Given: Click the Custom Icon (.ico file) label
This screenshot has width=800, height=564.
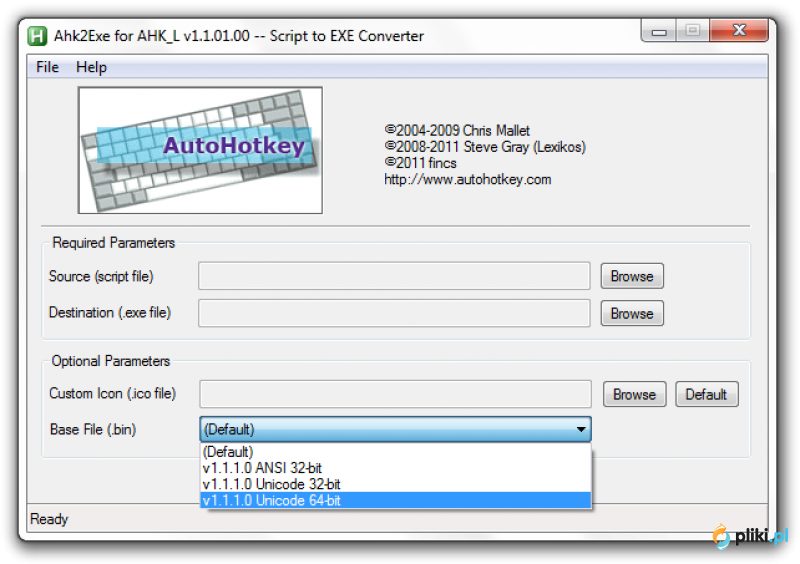Looking at the screenshot, I should pos(112,394).
